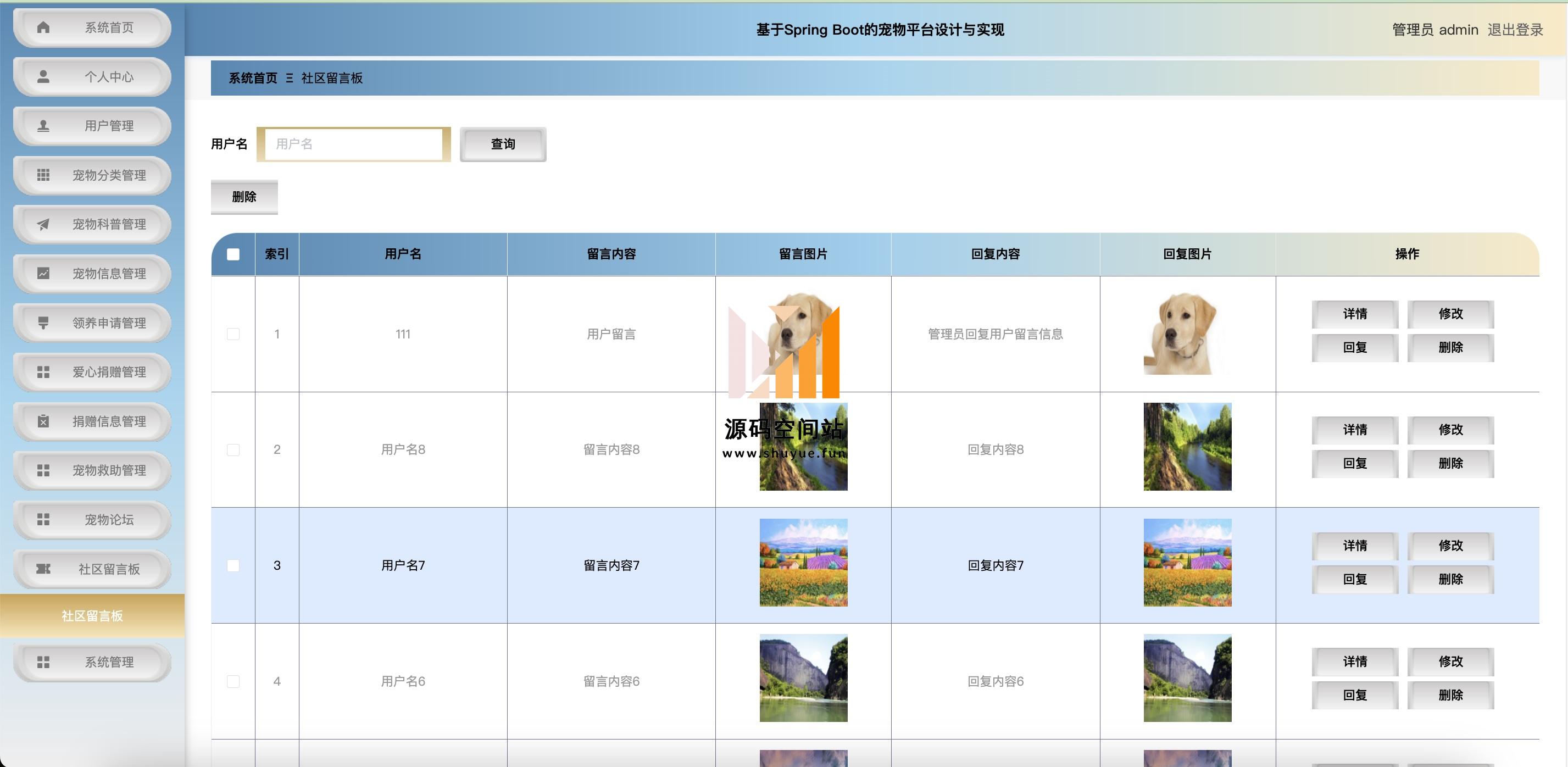This screenshot has height=767, width=1568.
Task: Check the checkbox for row 1 (111)
Action: coord(233,334)
